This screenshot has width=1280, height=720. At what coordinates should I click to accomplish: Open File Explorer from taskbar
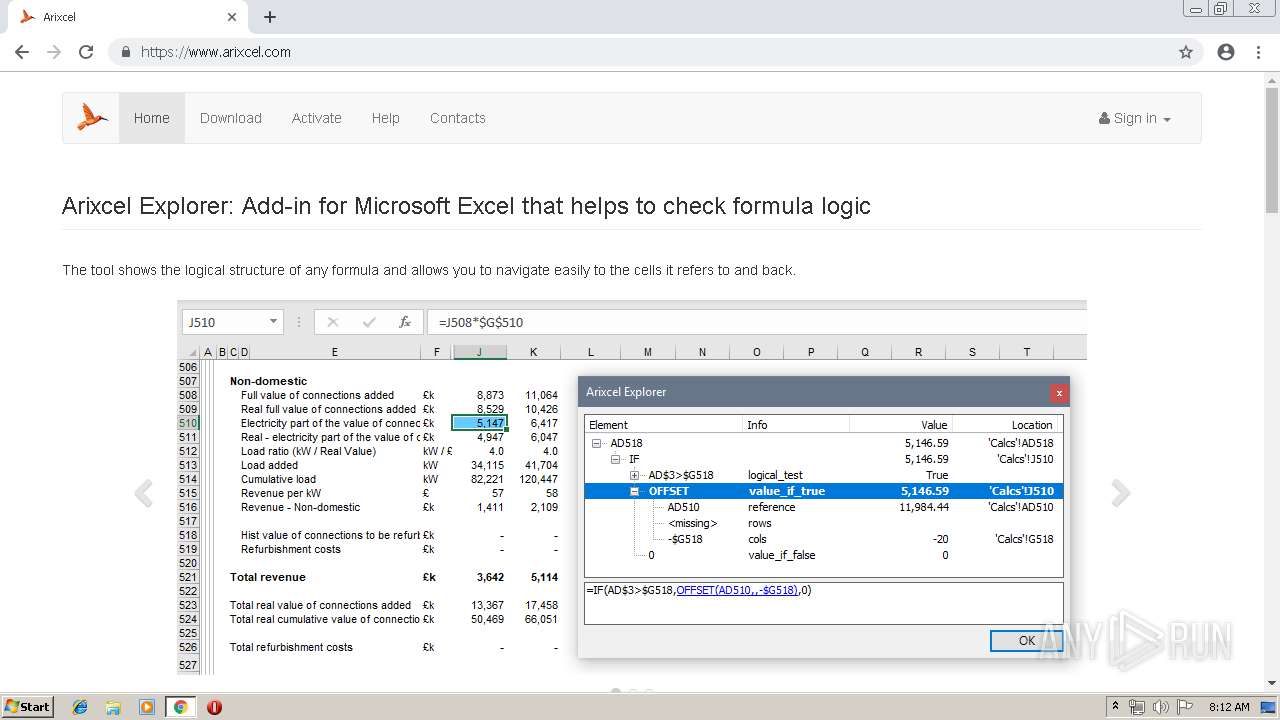(x=113, y=707)
